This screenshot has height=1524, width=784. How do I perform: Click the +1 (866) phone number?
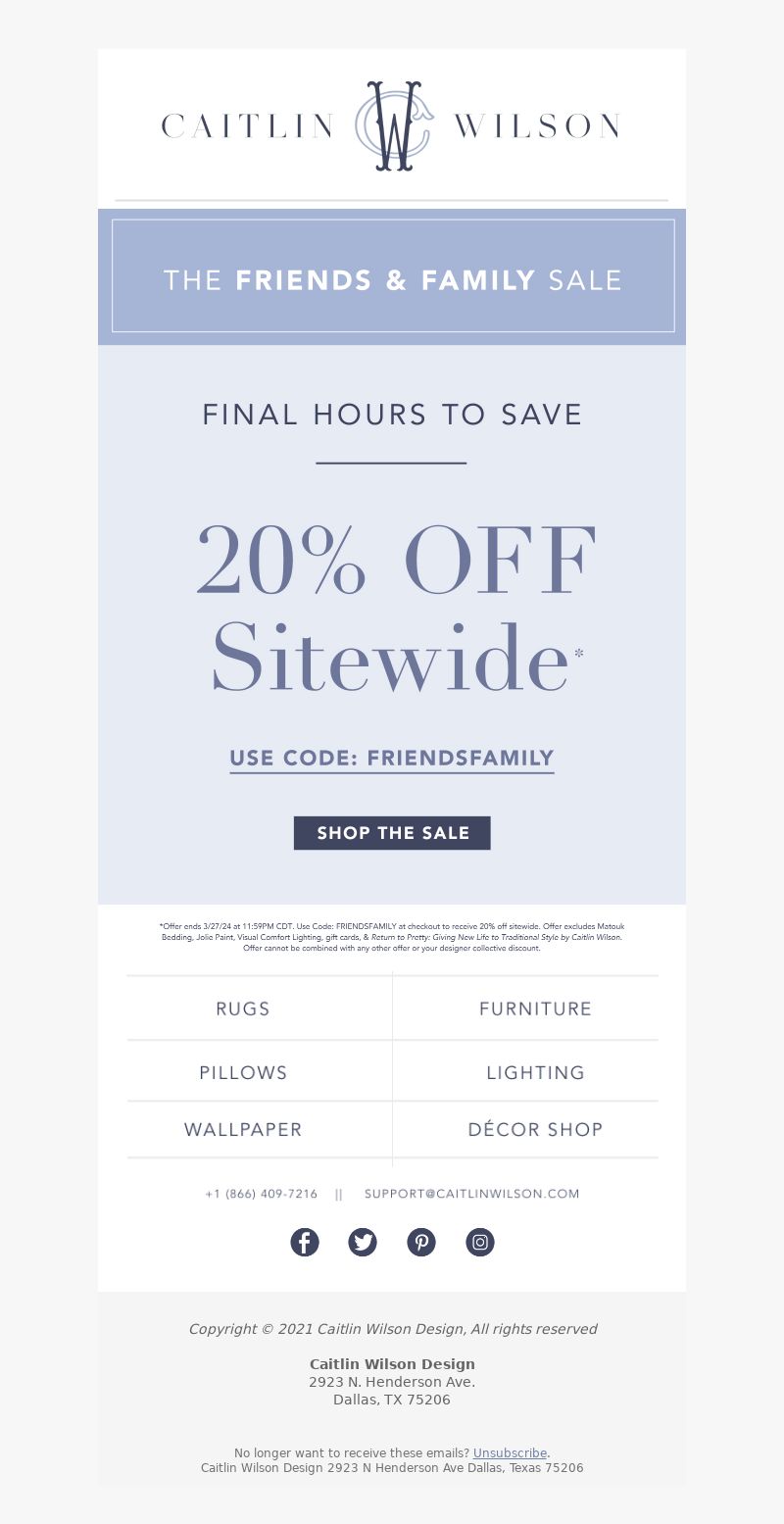[262, 1194]
